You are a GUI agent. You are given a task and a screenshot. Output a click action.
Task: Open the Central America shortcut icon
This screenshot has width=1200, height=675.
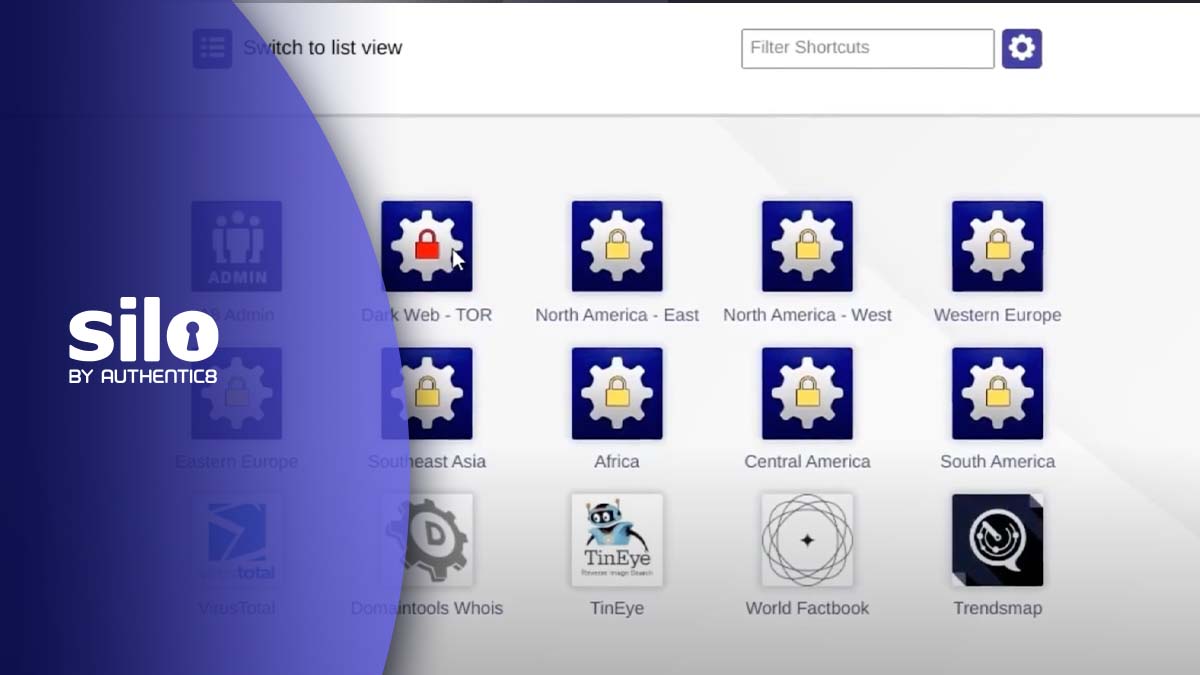tap(807, 393)
